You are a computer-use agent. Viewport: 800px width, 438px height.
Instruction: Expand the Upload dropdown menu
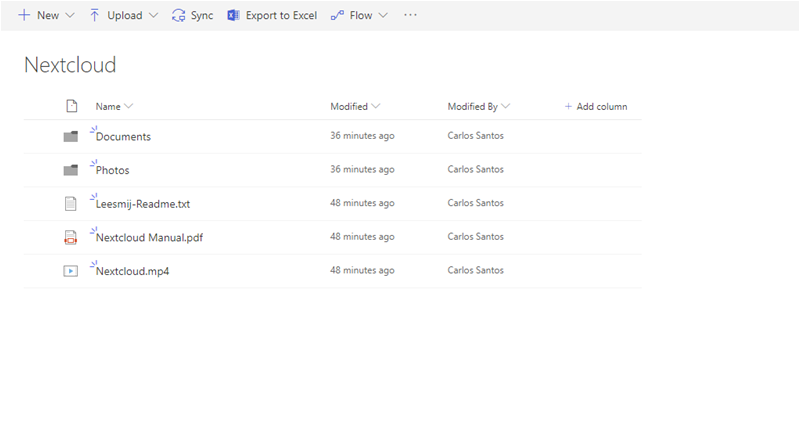(x=123, y=15)
